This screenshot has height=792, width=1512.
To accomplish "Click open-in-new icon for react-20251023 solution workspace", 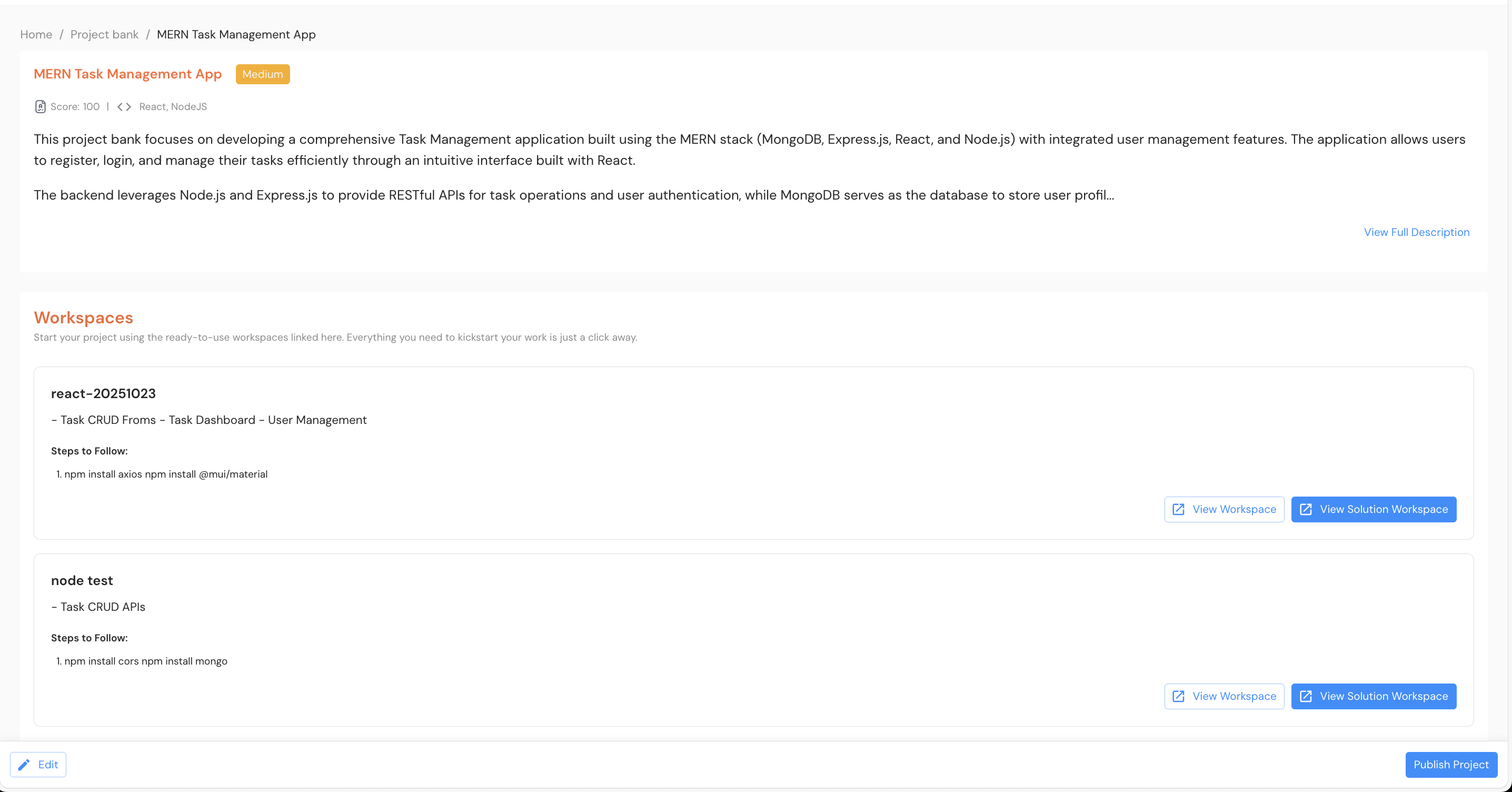I will pos(1306,509).
